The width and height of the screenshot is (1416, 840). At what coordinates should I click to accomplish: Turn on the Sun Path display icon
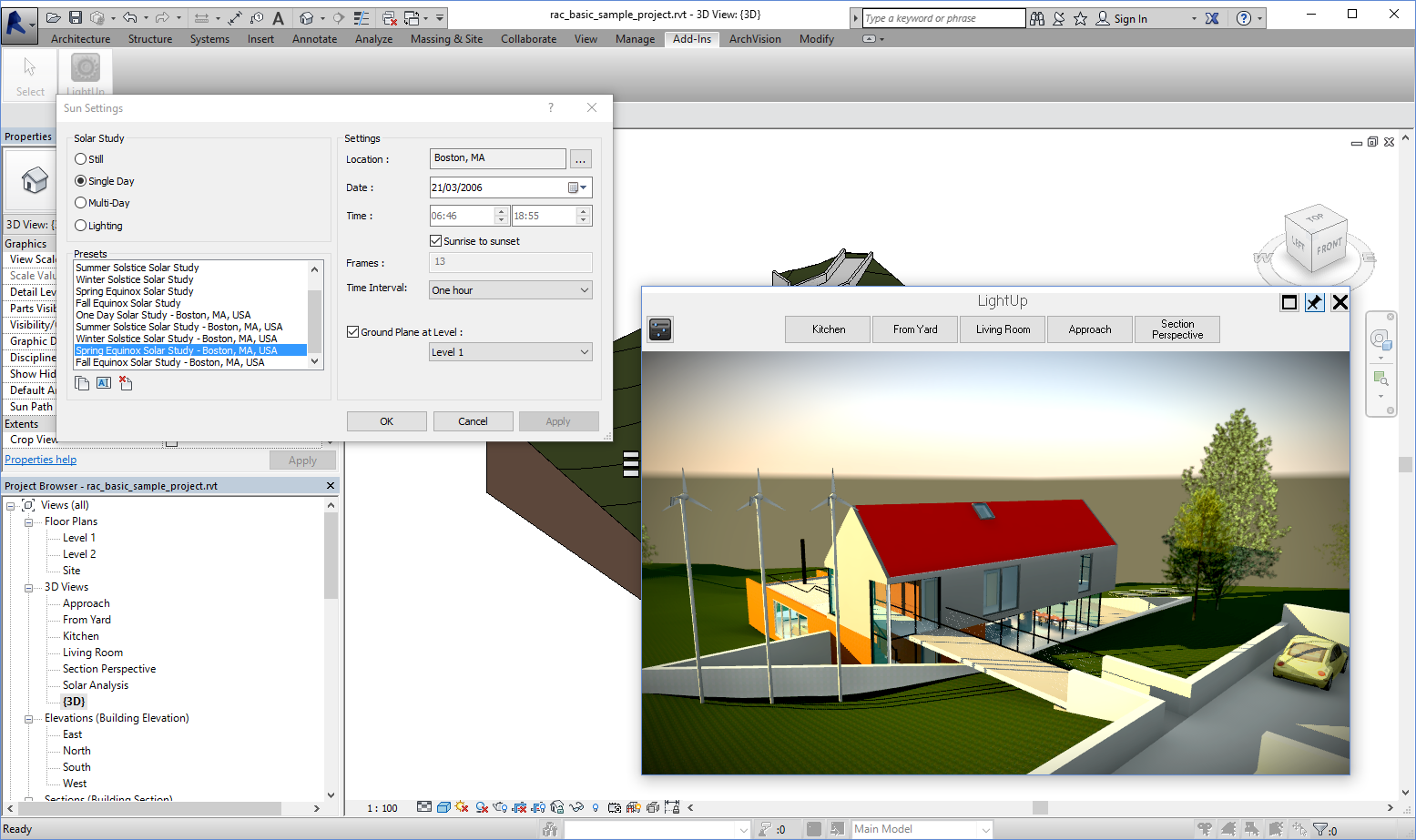click(462, 807)
